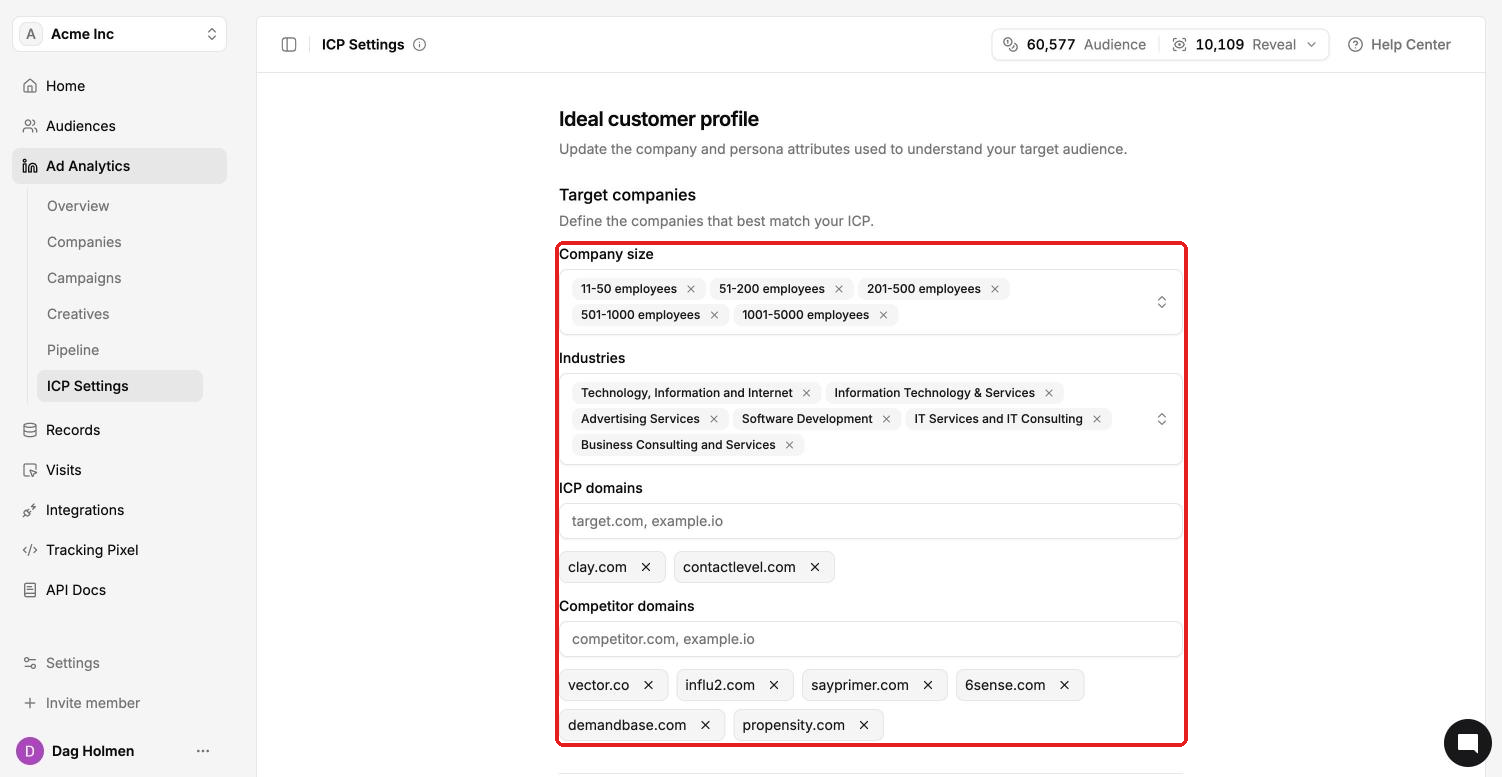This screenshot has height=777, width=1502.
Task: Open the Ad Analytics Overview page
Action: pyautogui.click(x=120, y=206)
